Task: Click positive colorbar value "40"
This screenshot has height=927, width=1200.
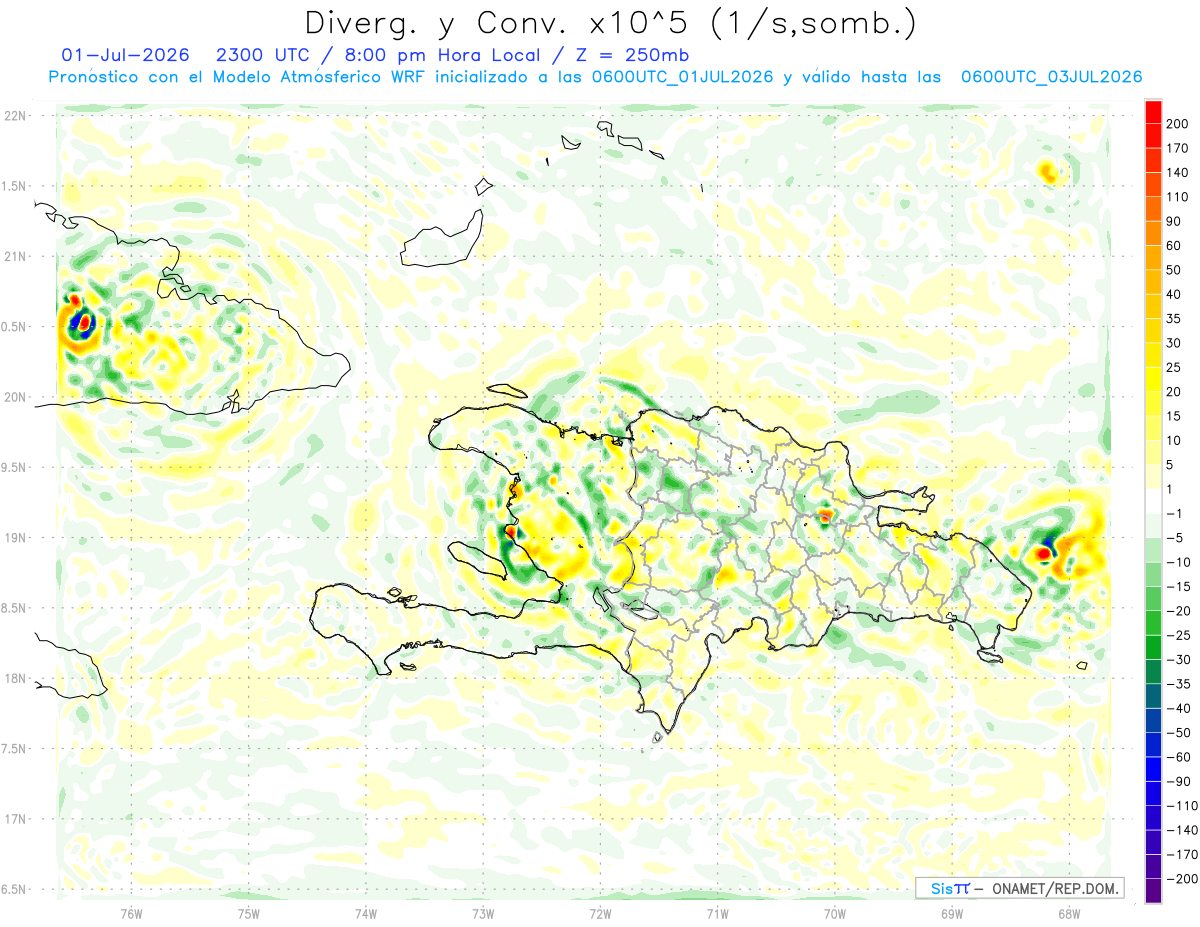Action: pyautogui.click(x=1174, y=294)
